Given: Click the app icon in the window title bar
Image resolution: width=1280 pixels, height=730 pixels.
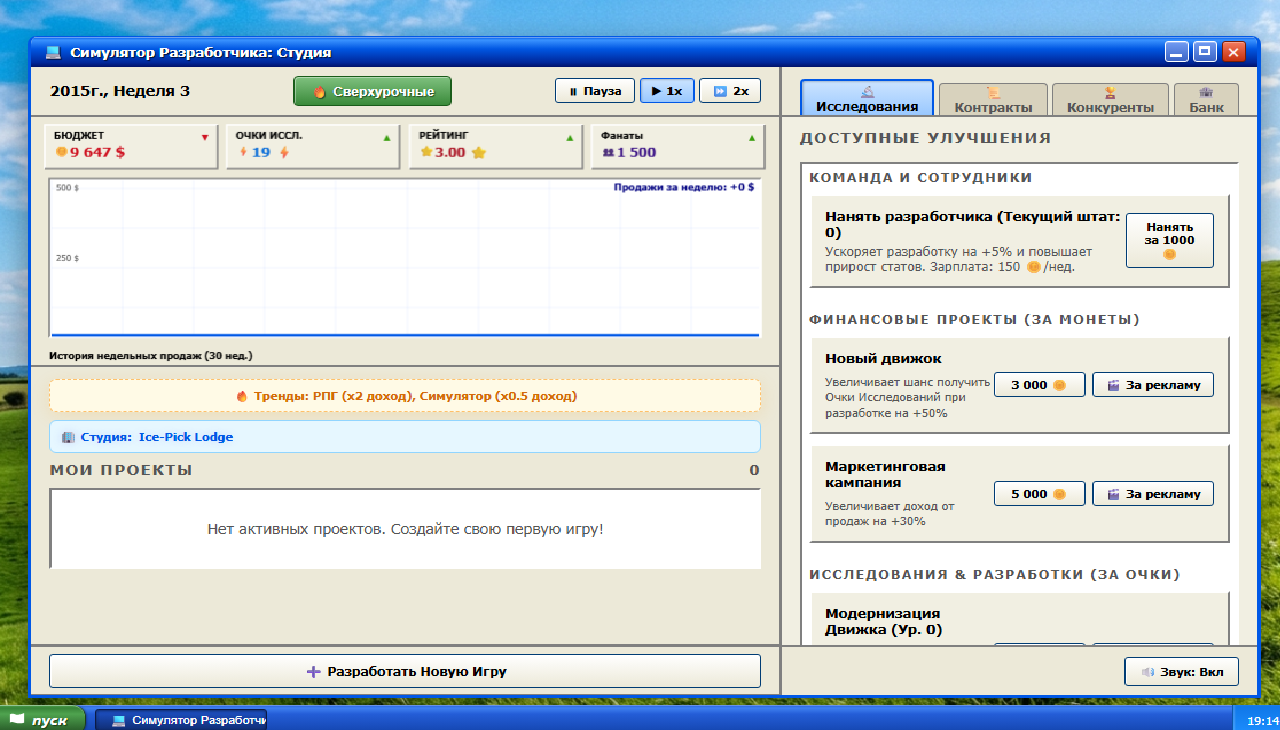Looking at the screenshot, I should tap(53, 52).
